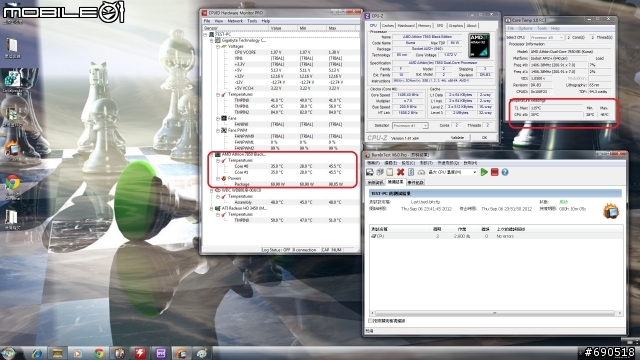Open the Windows Start menu orb
Screen dimensions: 640x360
pyautogui.click(x=9, y=353)
